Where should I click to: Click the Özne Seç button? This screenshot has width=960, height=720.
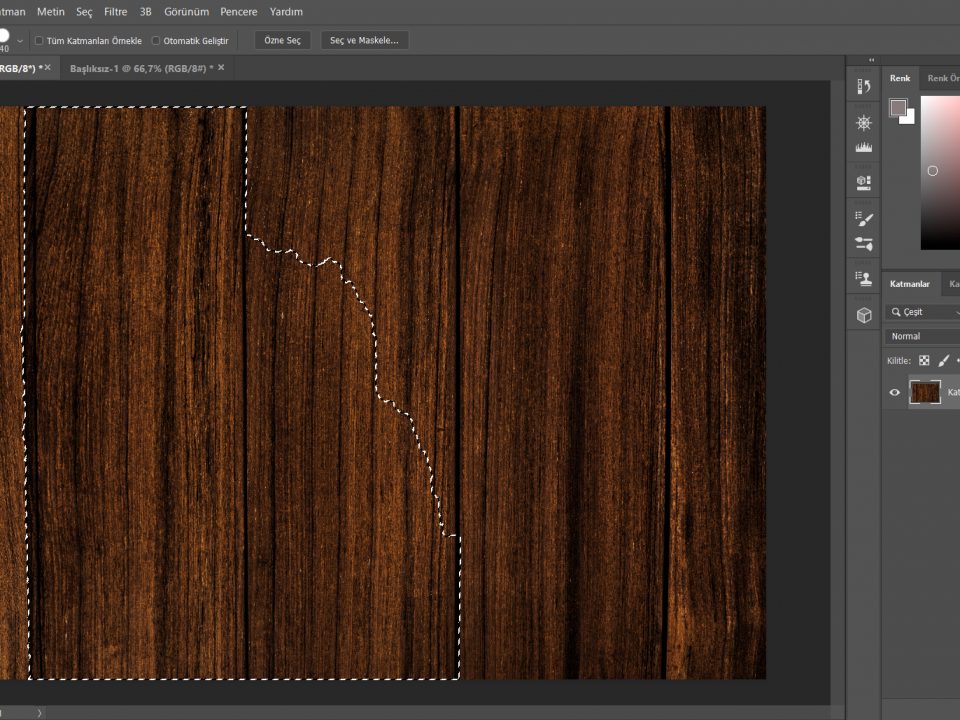pos(283,40)
